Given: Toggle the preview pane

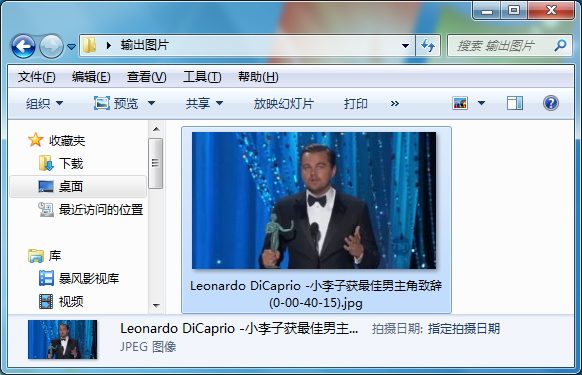Looking at the screenshot, I should (514, 103).
